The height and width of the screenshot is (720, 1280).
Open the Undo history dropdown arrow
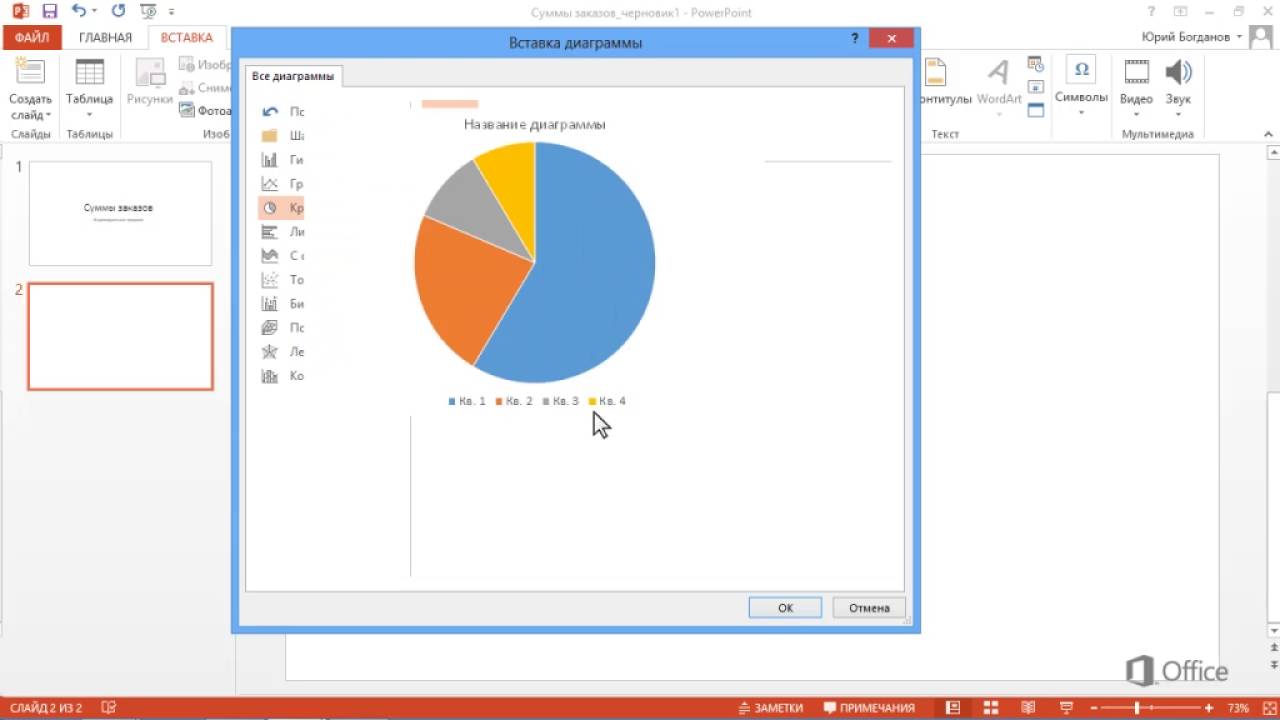coord(95,13)
